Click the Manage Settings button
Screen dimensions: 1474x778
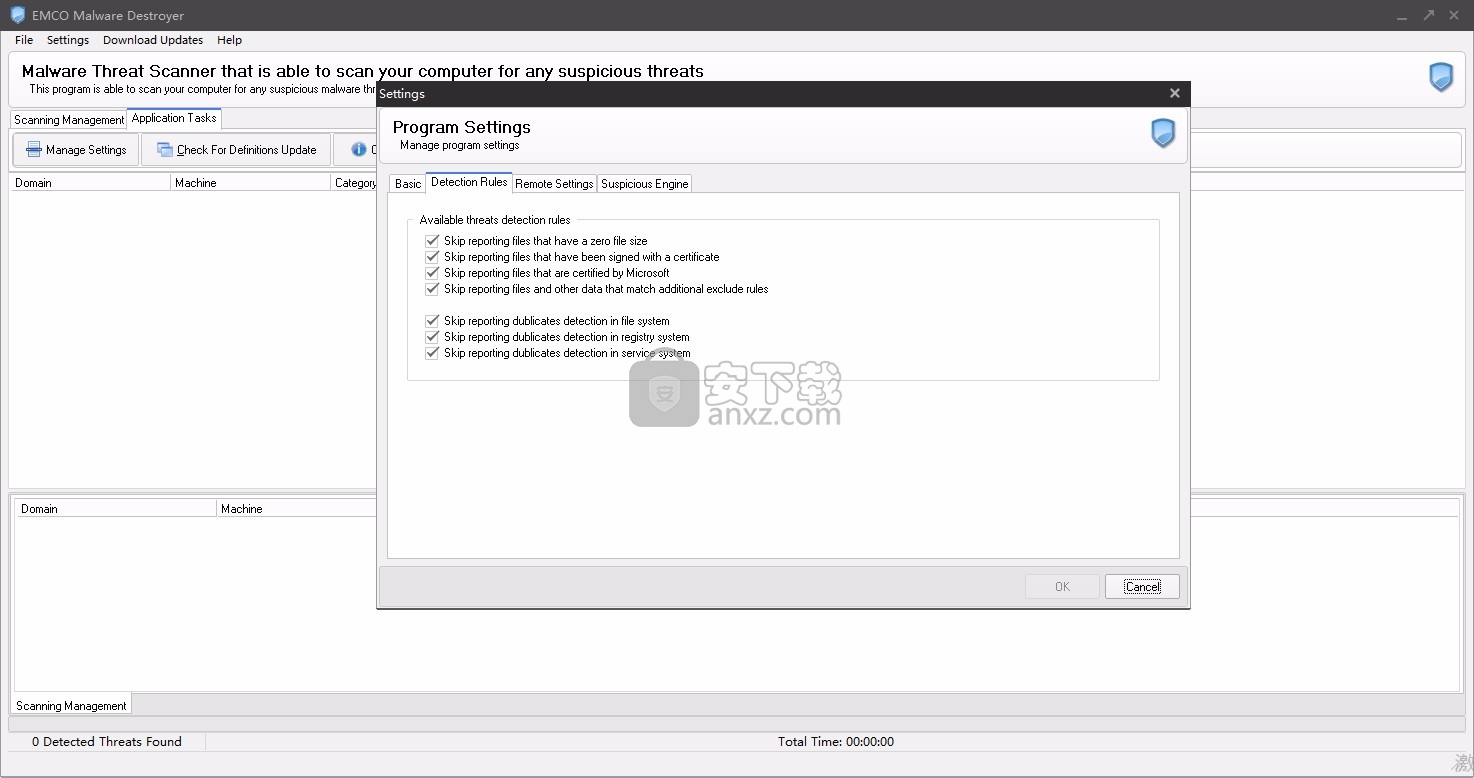point(76,150)
